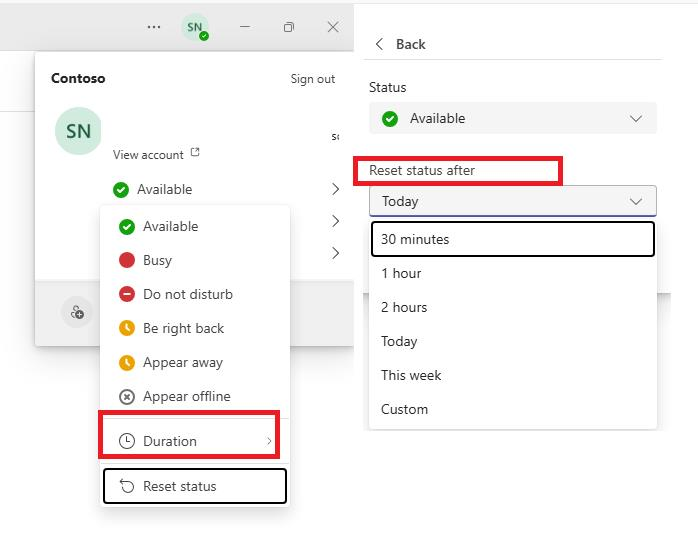Sign out of the Contoso account
The width and height of the screenshot is (698, 540).
312,79
